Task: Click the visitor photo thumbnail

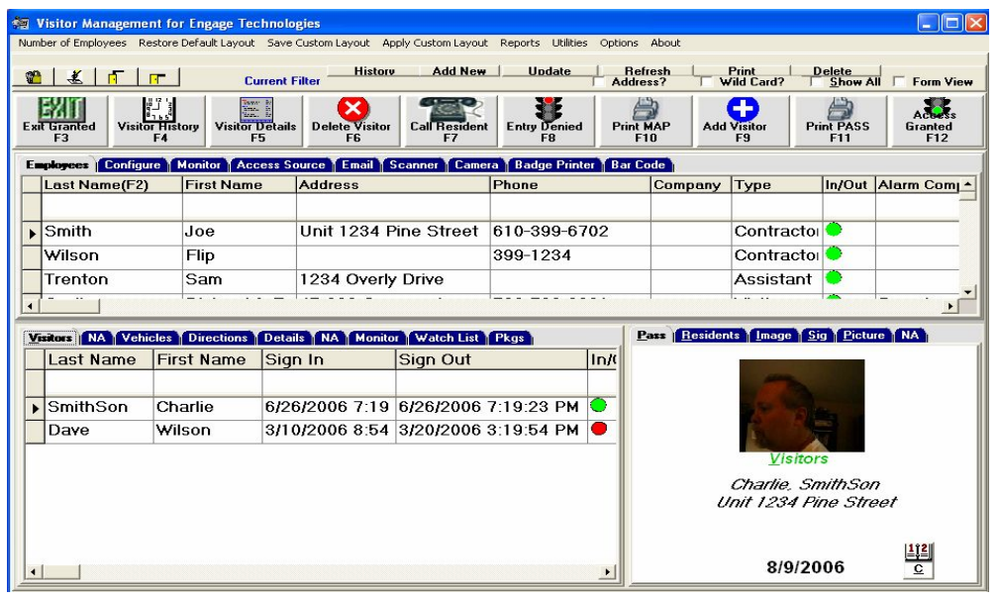Action: pos(802,405)
